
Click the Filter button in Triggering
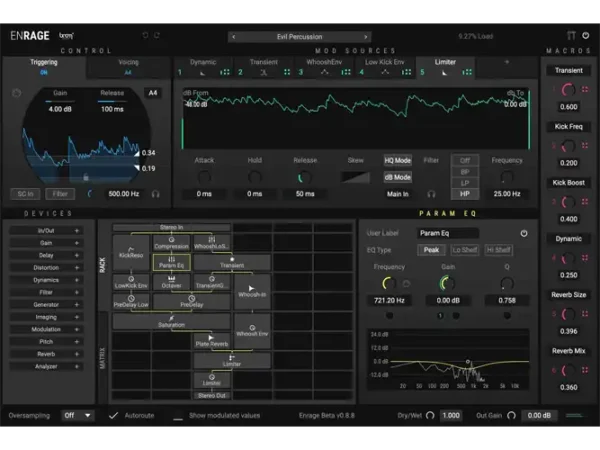[x=60, y=194]
